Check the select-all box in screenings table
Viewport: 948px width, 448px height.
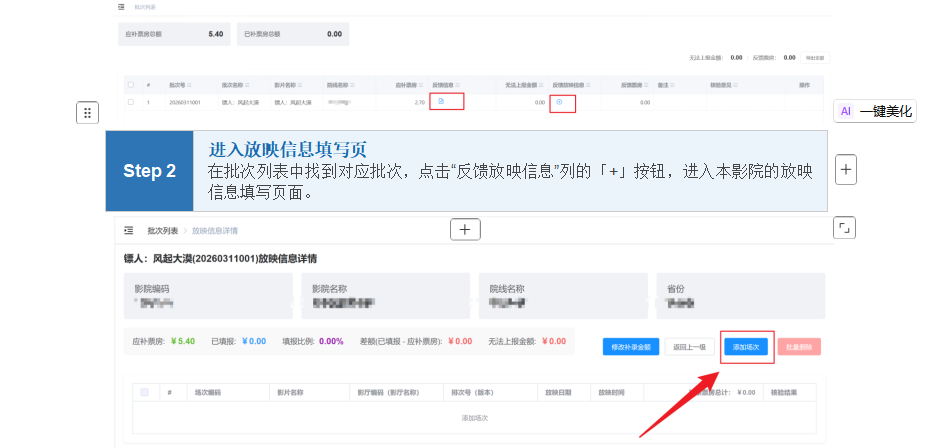click(145, 392)
